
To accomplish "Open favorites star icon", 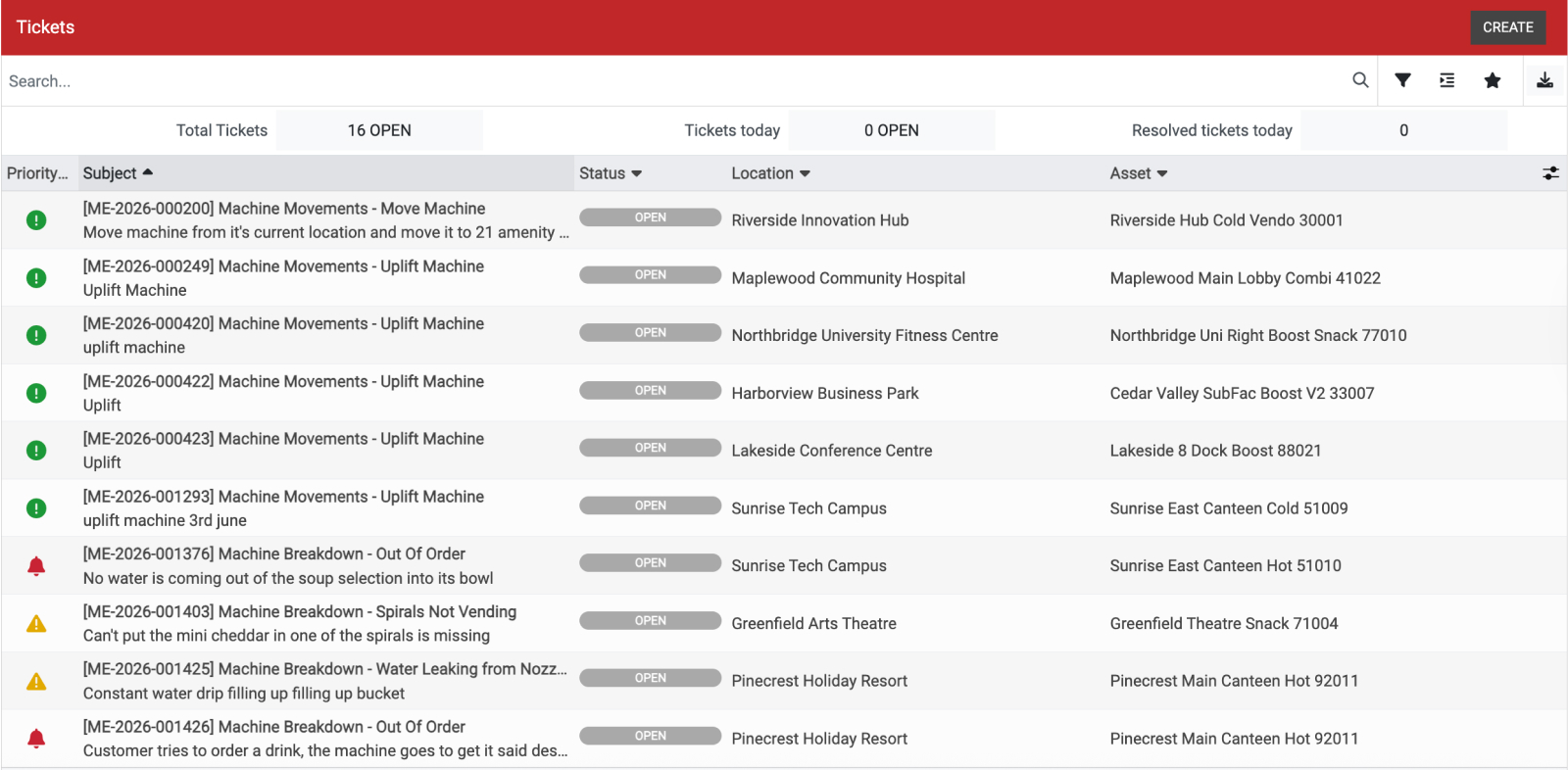I will [x=1492, y=80].
